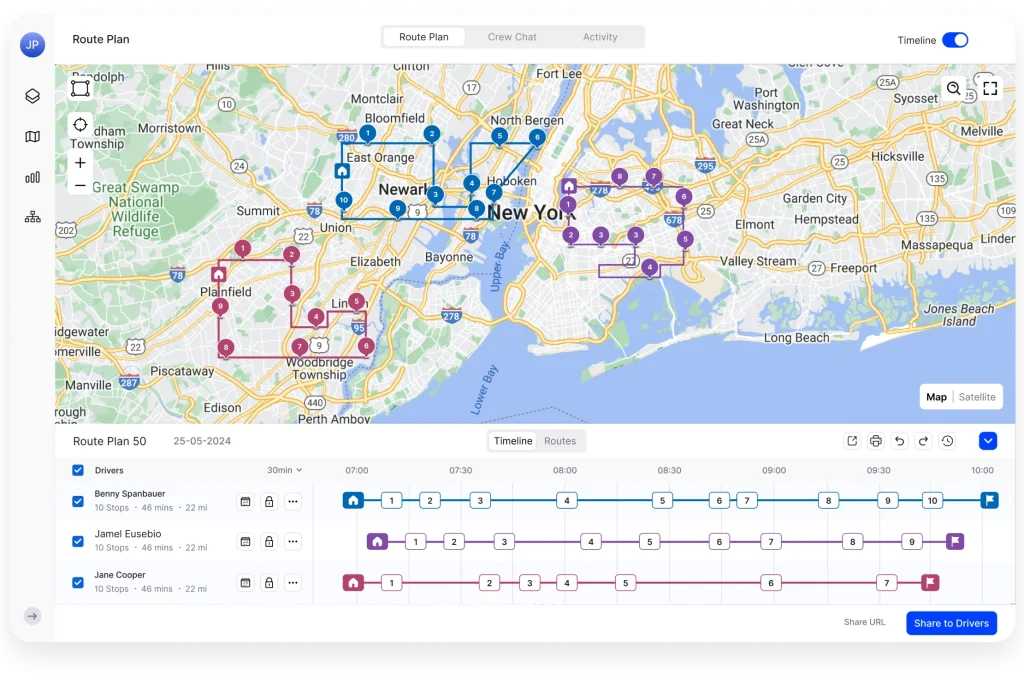Screen dimensions: 1024x681
Task: Switch to the Crew Chat tab
Action: (512, 37)
